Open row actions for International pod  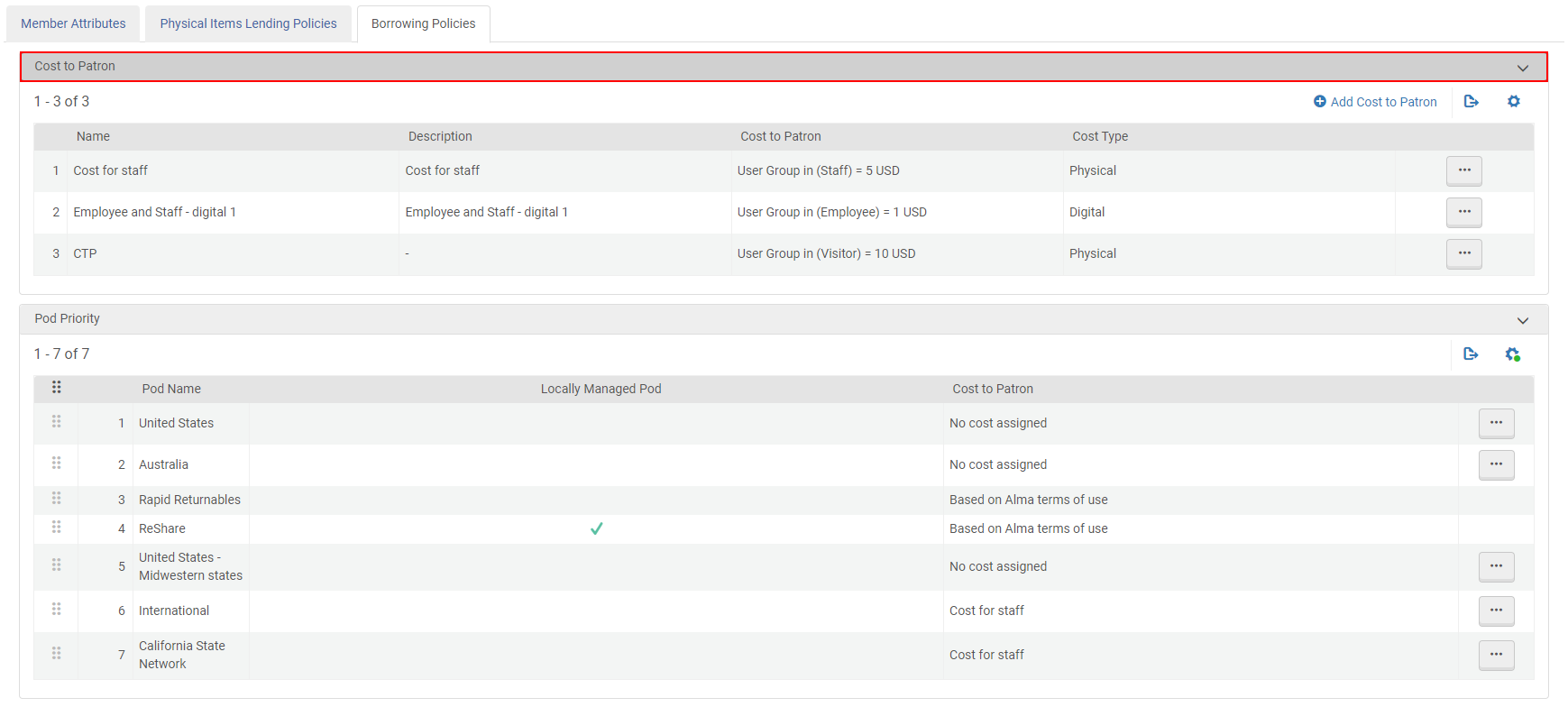(1496, 611)
